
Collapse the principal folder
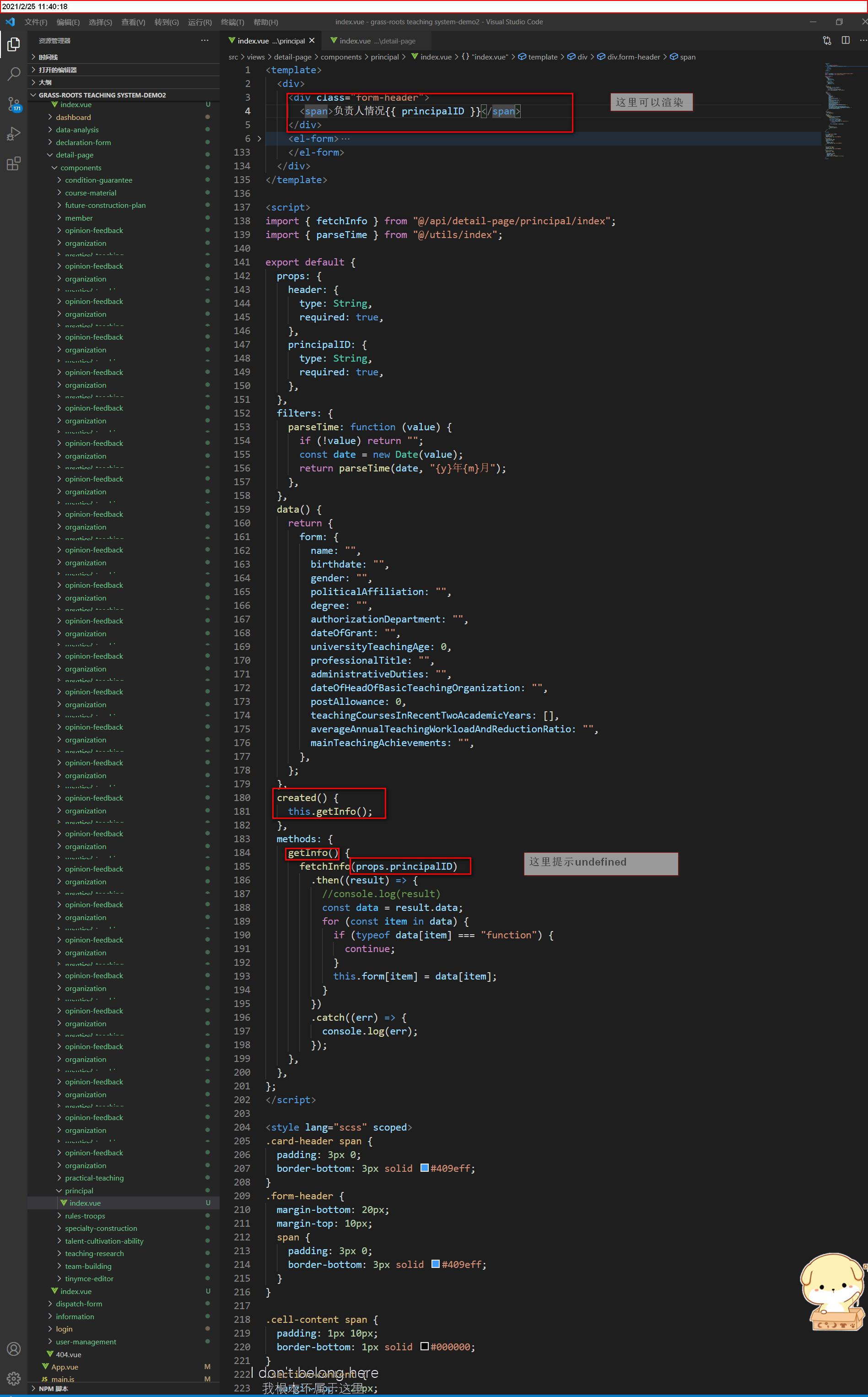pos(124,1191)
